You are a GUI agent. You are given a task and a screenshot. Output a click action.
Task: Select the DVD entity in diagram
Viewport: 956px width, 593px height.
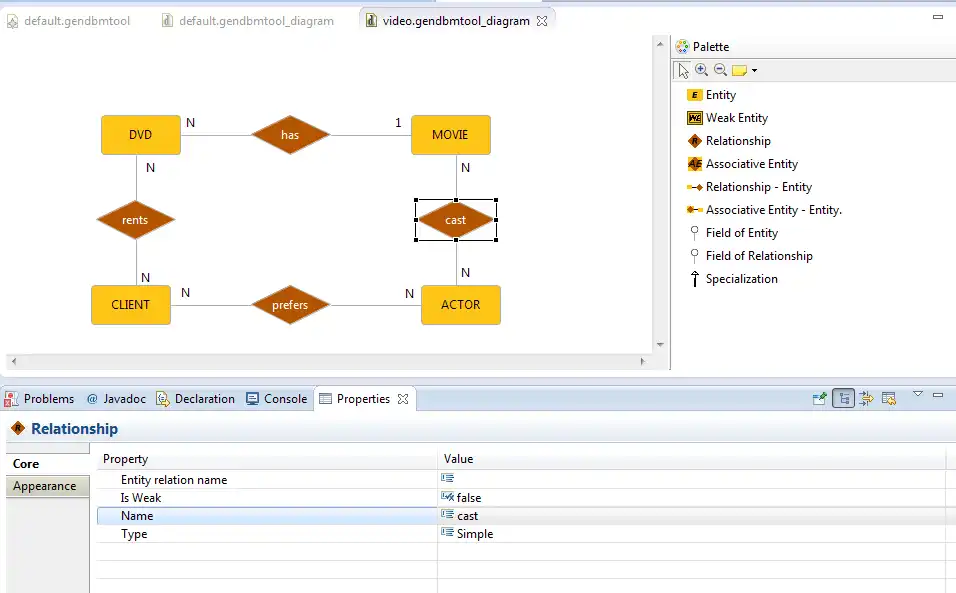click(141, 135)
